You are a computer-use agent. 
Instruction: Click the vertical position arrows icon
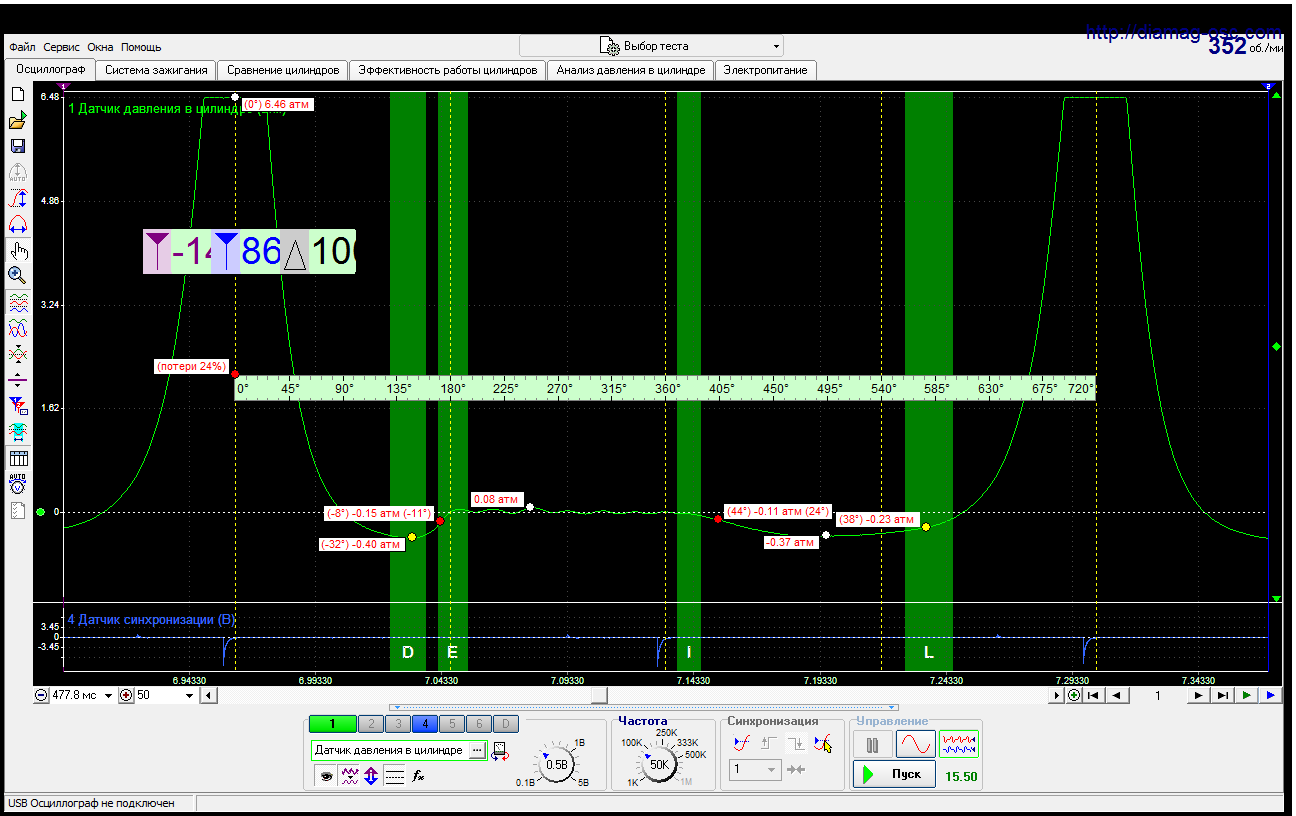(x=371, y=775)
